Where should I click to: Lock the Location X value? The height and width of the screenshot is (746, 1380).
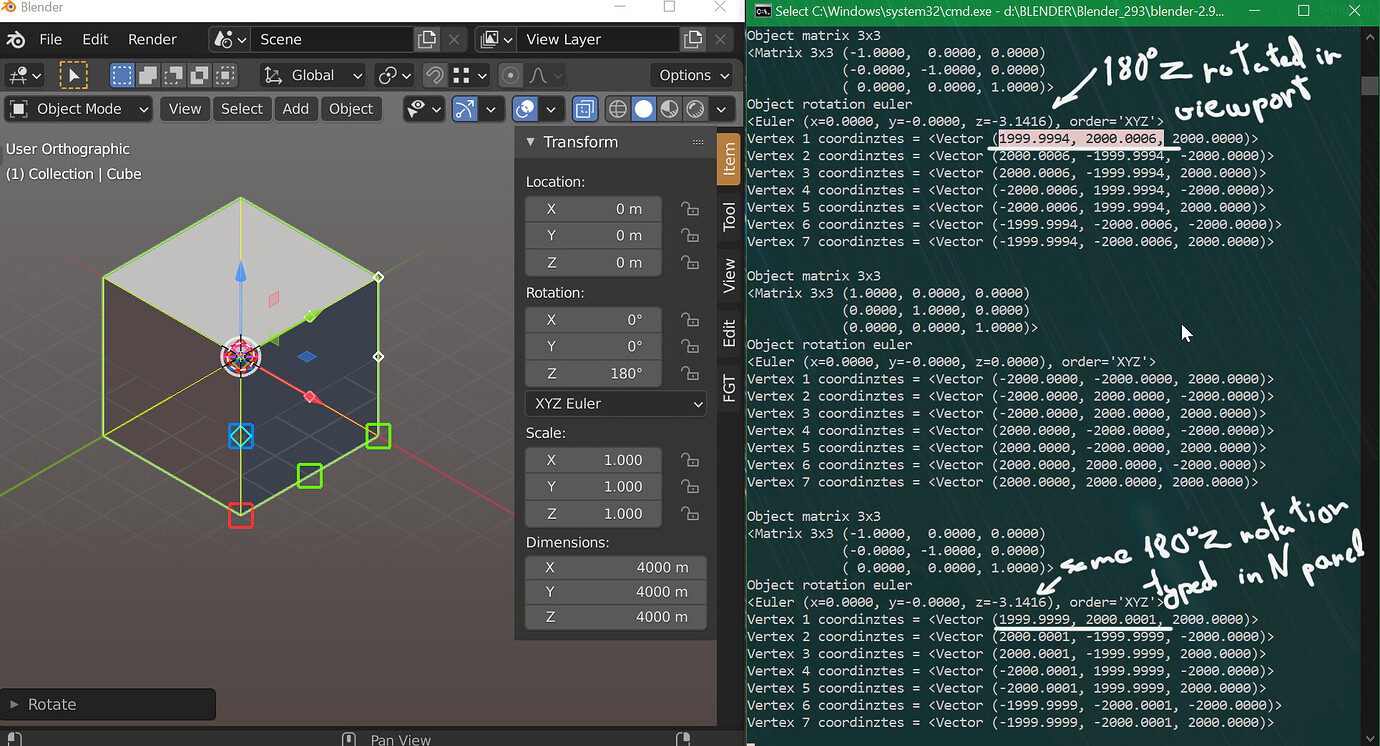689,209
